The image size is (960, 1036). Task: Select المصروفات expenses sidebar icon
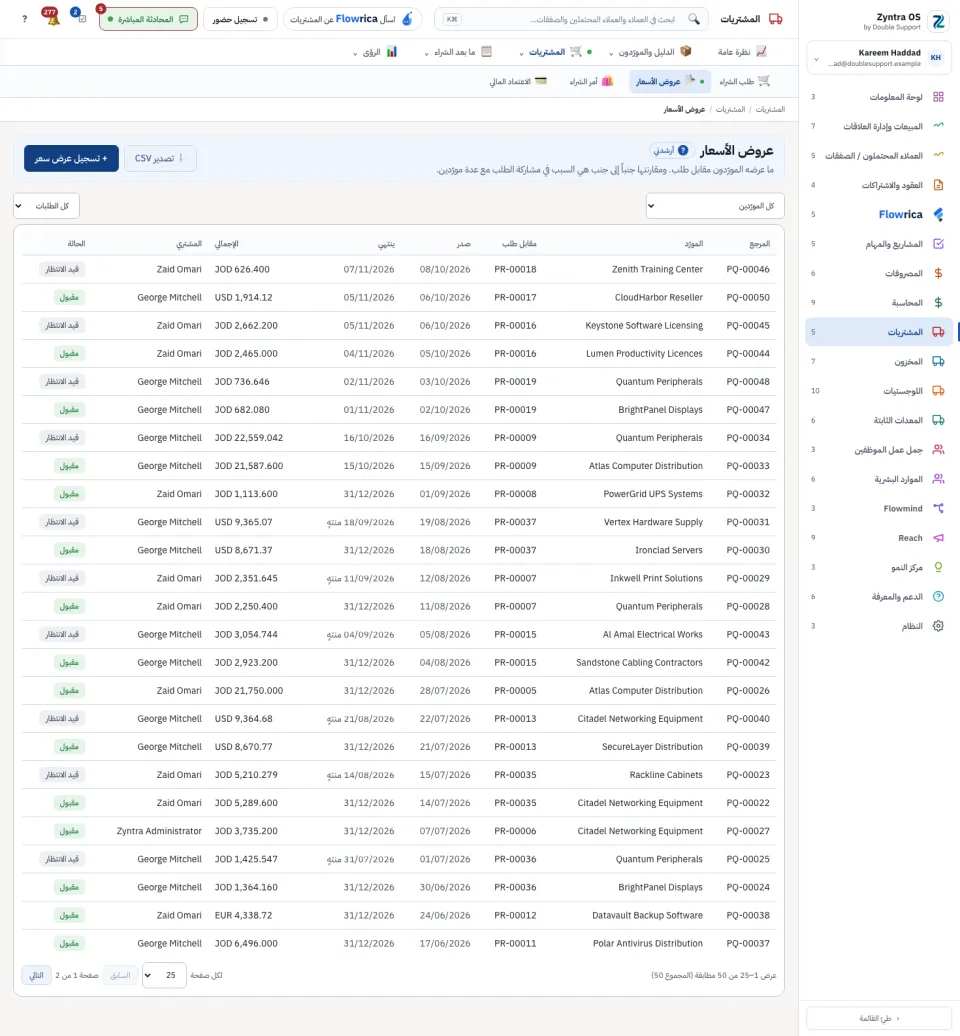point(938,273)
